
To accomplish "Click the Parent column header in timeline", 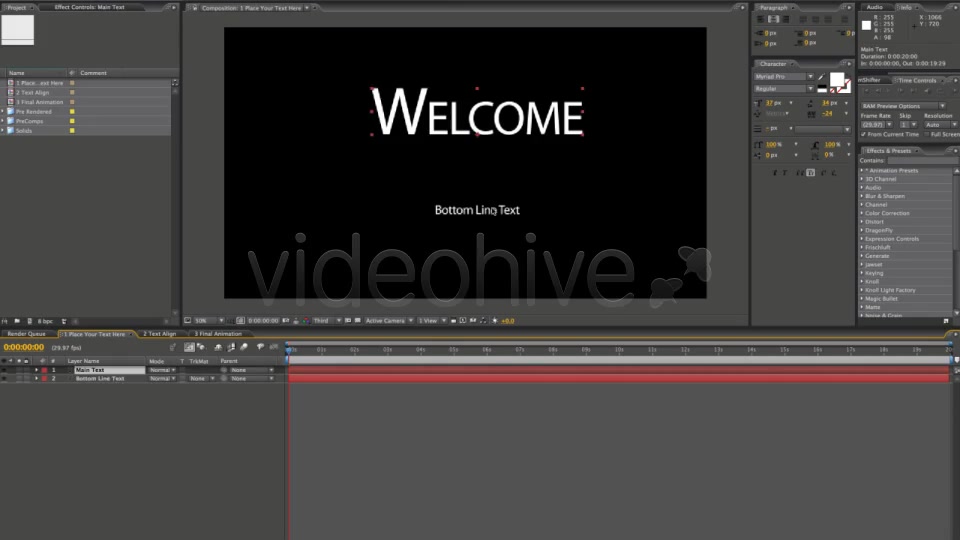I will pyautogui.click(x=229, y=361).
